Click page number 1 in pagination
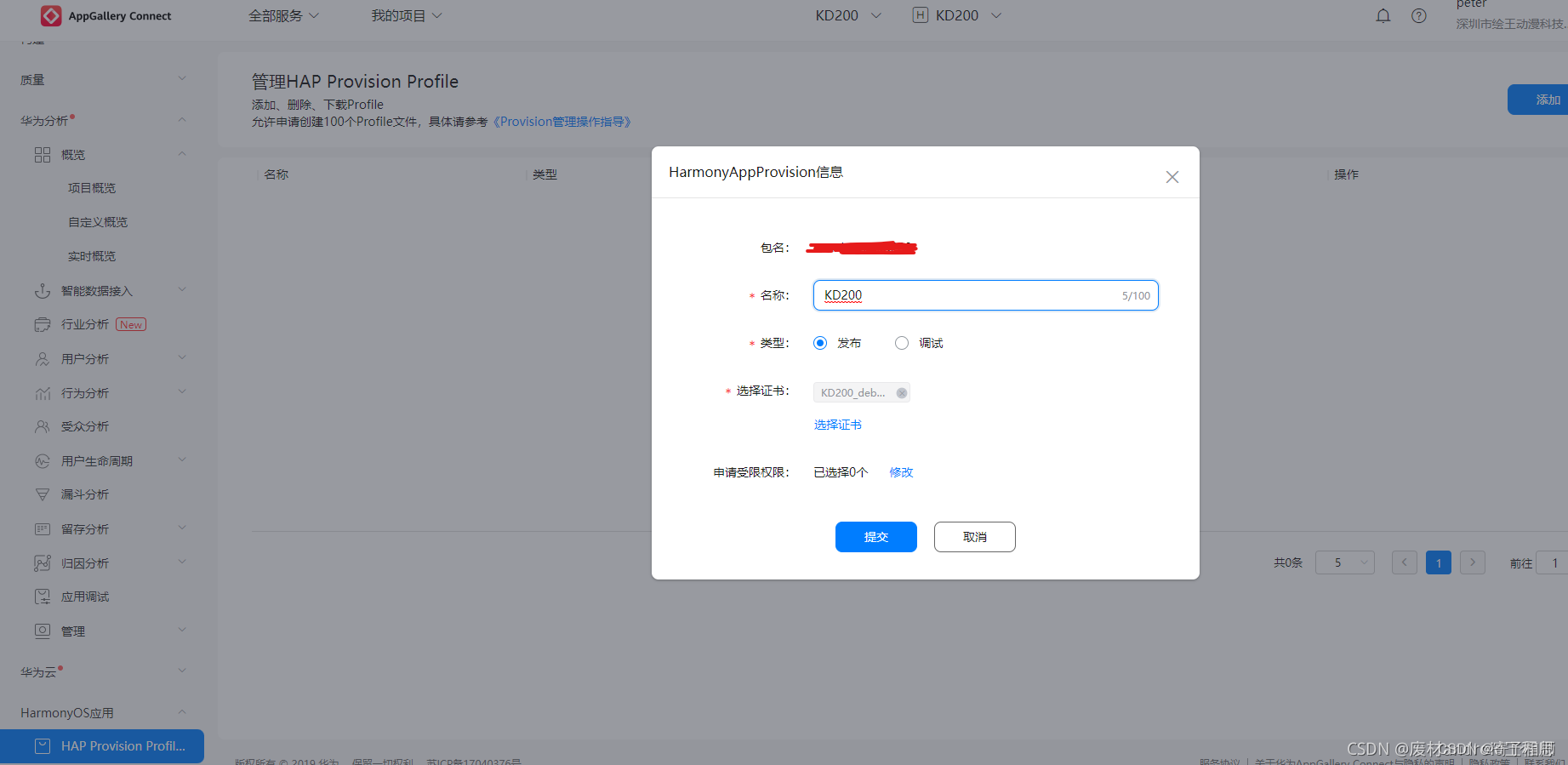 tap(1439, 562)
